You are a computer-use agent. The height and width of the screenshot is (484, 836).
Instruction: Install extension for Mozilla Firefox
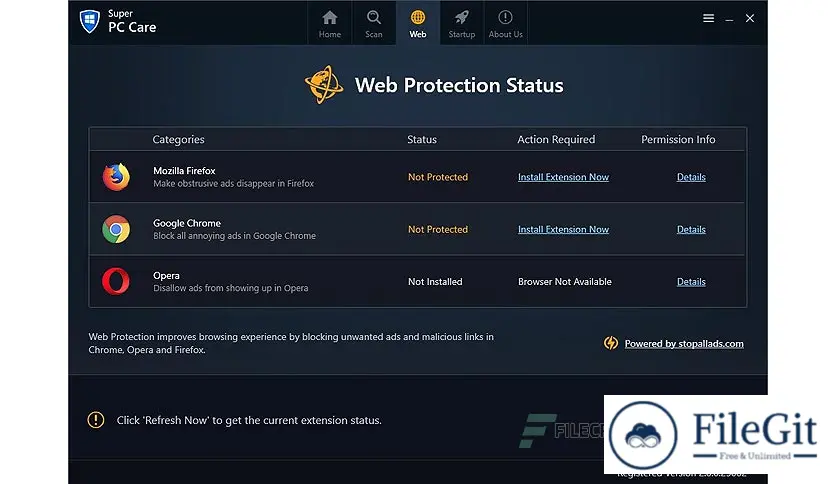click(563, 177)
